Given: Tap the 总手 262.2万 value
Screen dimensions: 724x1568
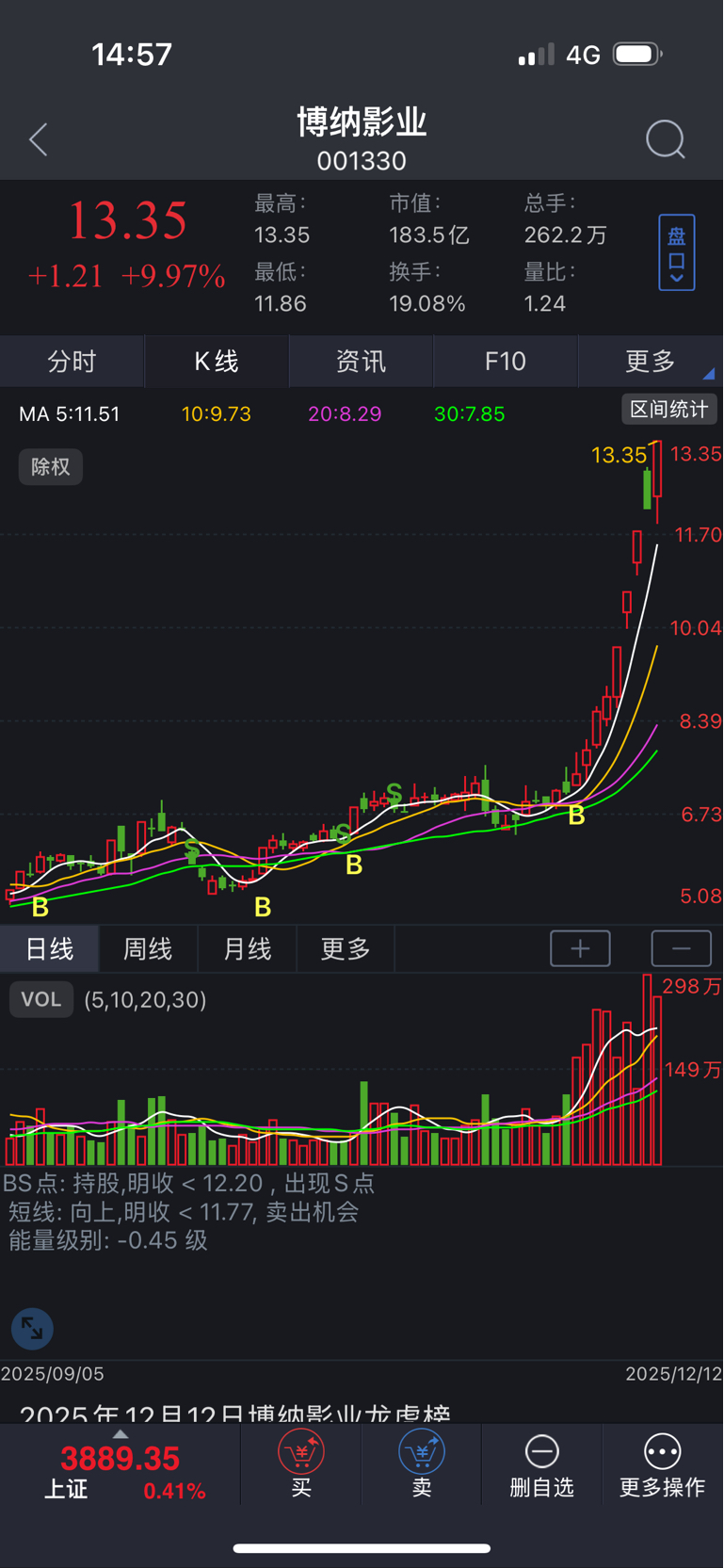Looking at the screenshot, I should tap(566, 234).
